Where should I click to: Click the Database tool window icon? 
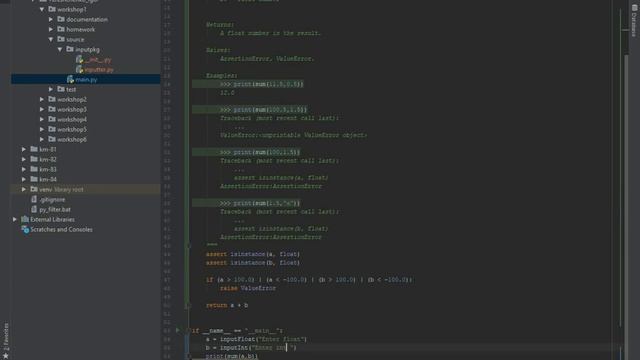(x=634, y=7)
